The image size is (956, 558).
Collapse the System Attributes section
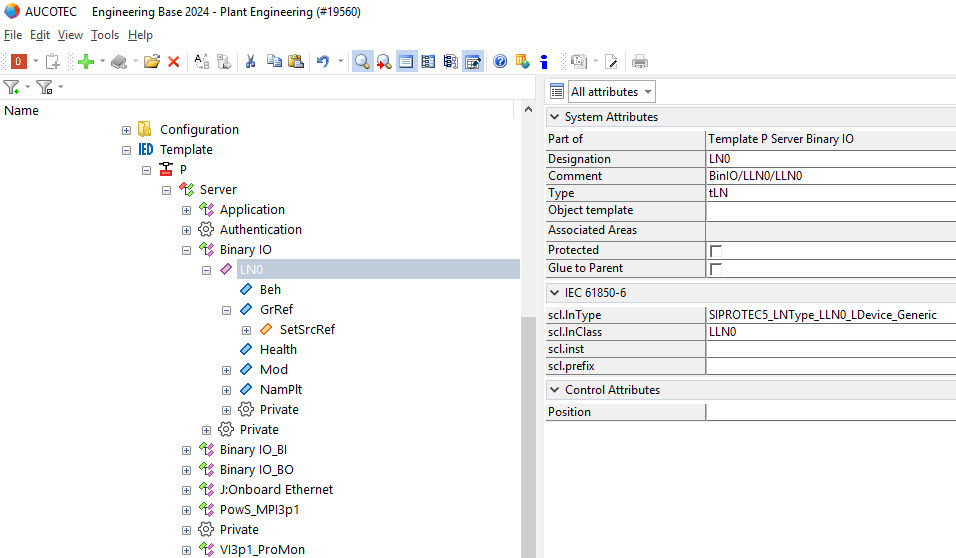(554, 117)
